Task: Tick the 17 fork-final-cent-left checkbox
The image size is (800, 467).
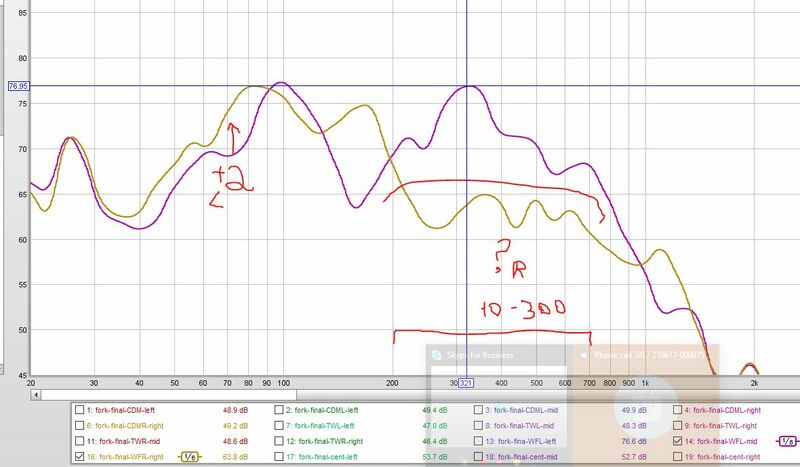Action: pyautogui.click(x=279, y=457)
